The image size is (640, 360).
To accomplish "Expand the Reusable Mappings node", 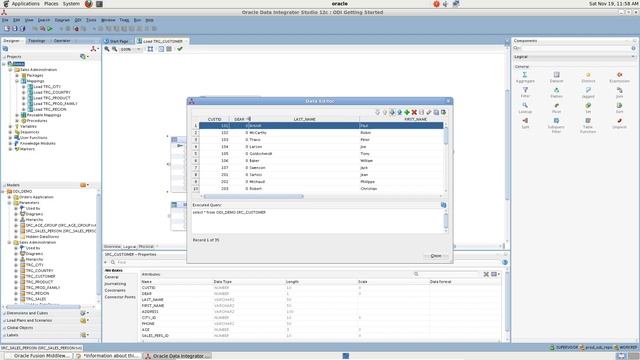I will tap(17, 115).
